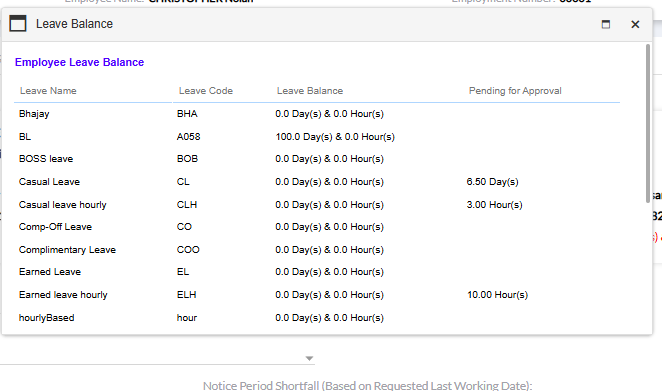The height and width of the screenshot is (391, 662).
Task: Select the Comp-Off Leave name
Action: (55, 227)
